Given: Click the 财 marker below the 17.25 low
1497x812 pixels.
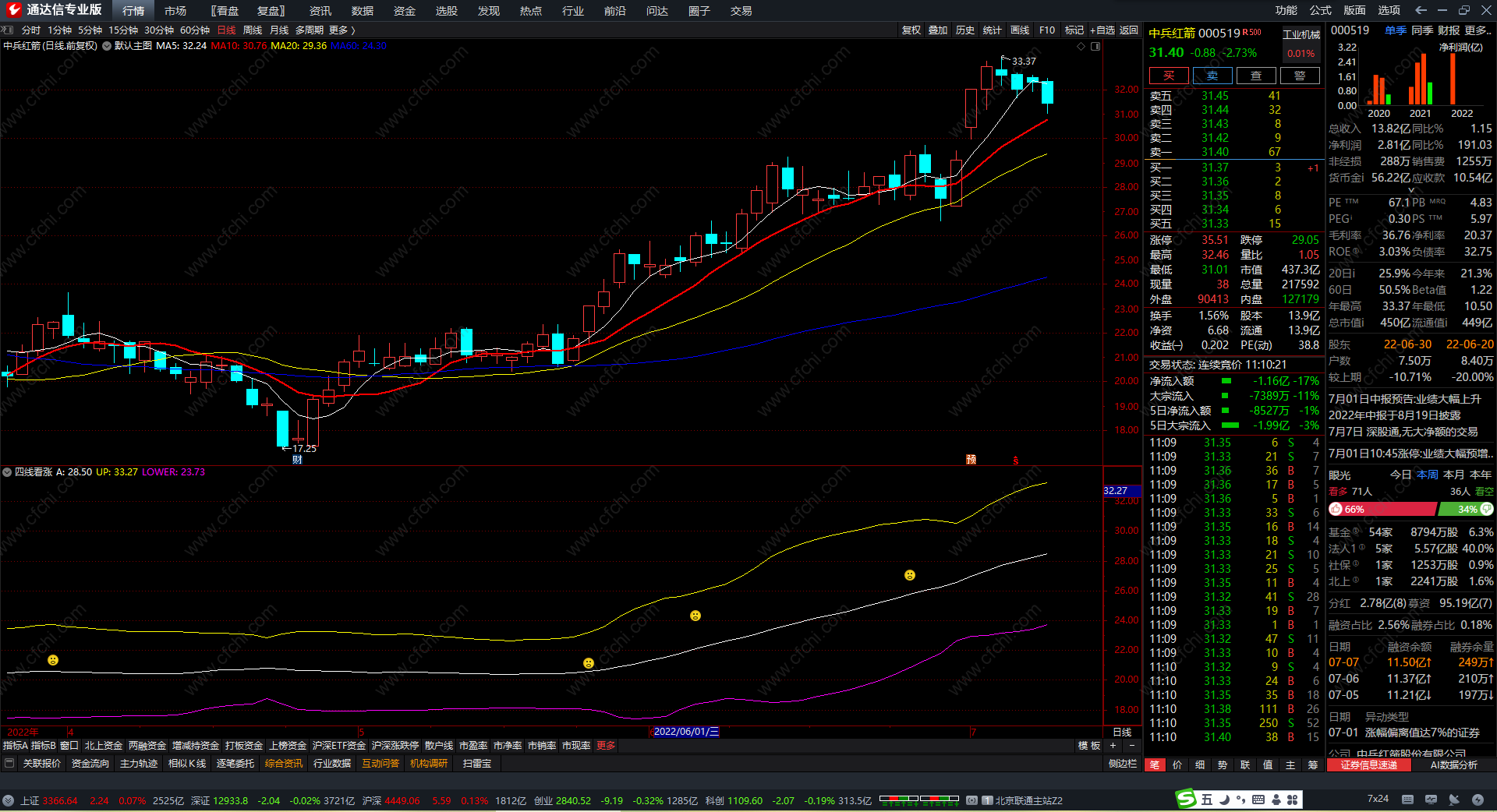Looking at the screenshot, I should [297, 460].
